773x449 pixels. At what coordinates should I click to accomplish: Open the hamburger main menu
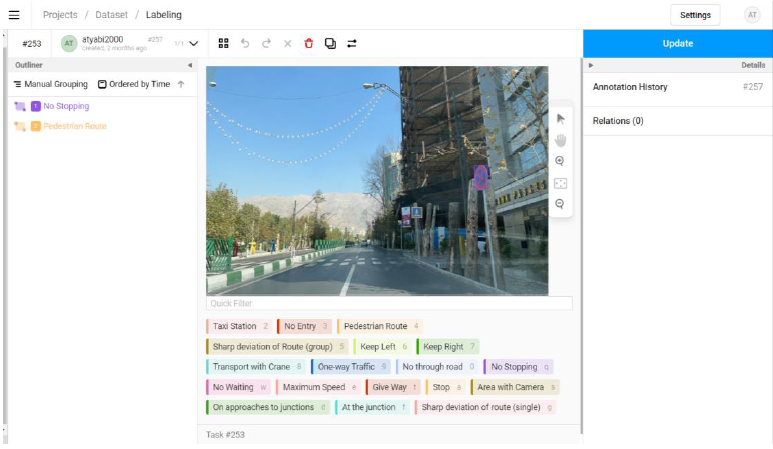pos(14,15)
